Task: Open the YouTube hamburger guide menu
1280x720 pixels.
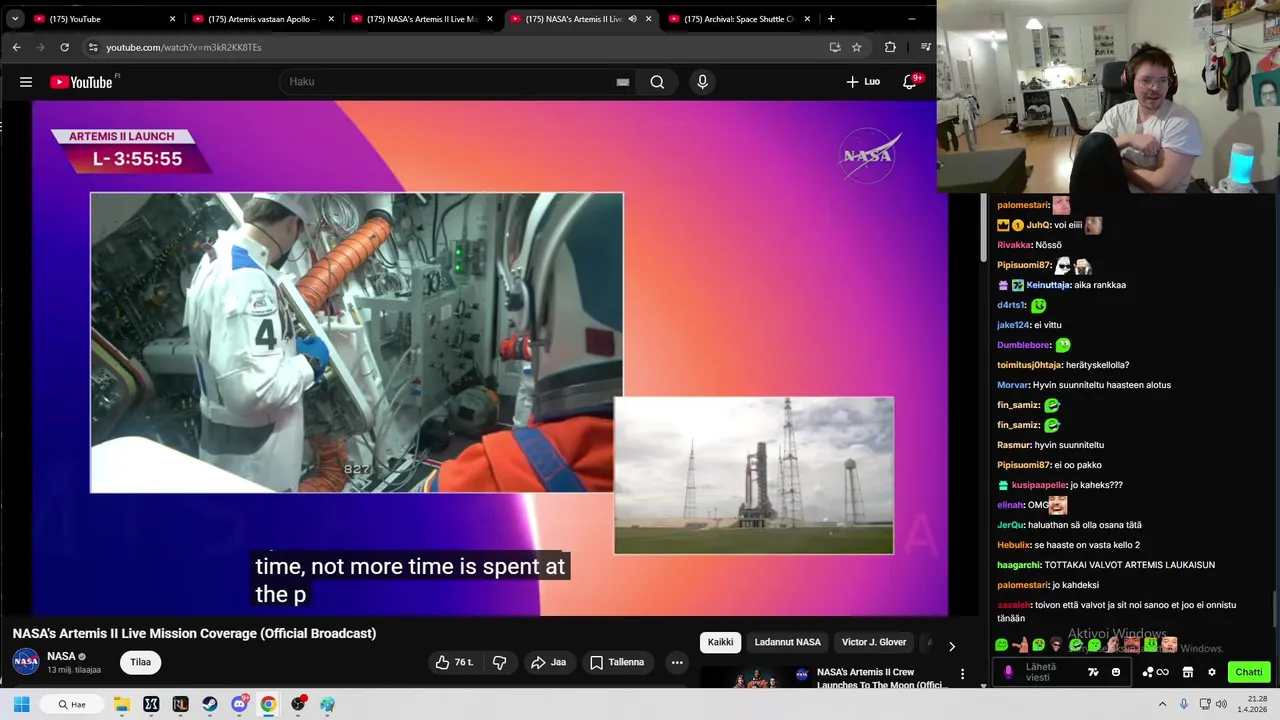Action: coord(26,82)
